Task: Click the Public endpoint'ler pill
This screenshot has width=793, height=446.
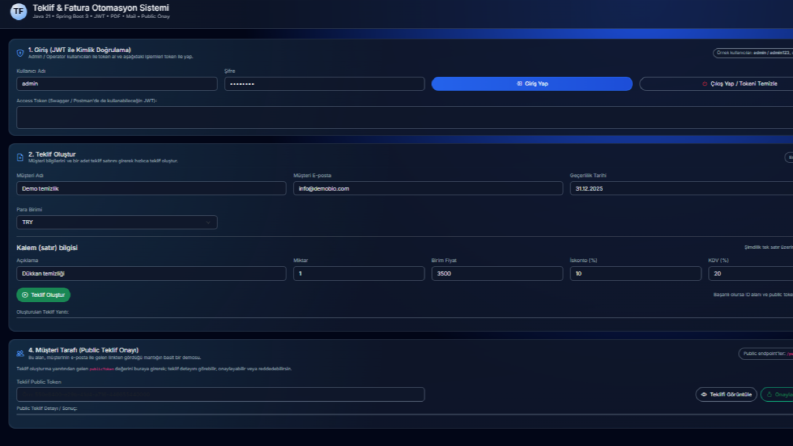Action: pyautogui.click(x=766, y=353)
